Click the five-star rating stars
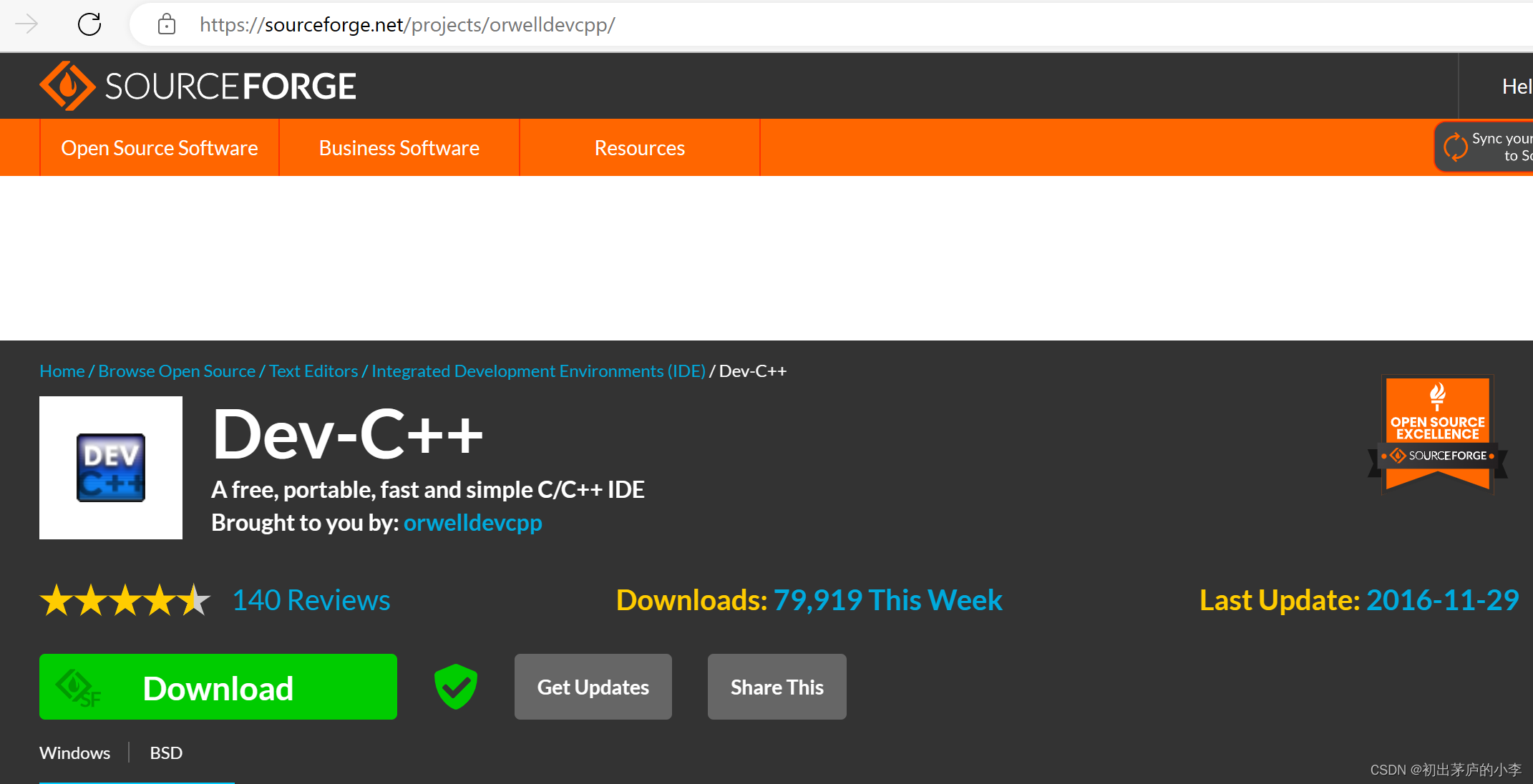Screen dimensions: 1533x784 [125, 600]
